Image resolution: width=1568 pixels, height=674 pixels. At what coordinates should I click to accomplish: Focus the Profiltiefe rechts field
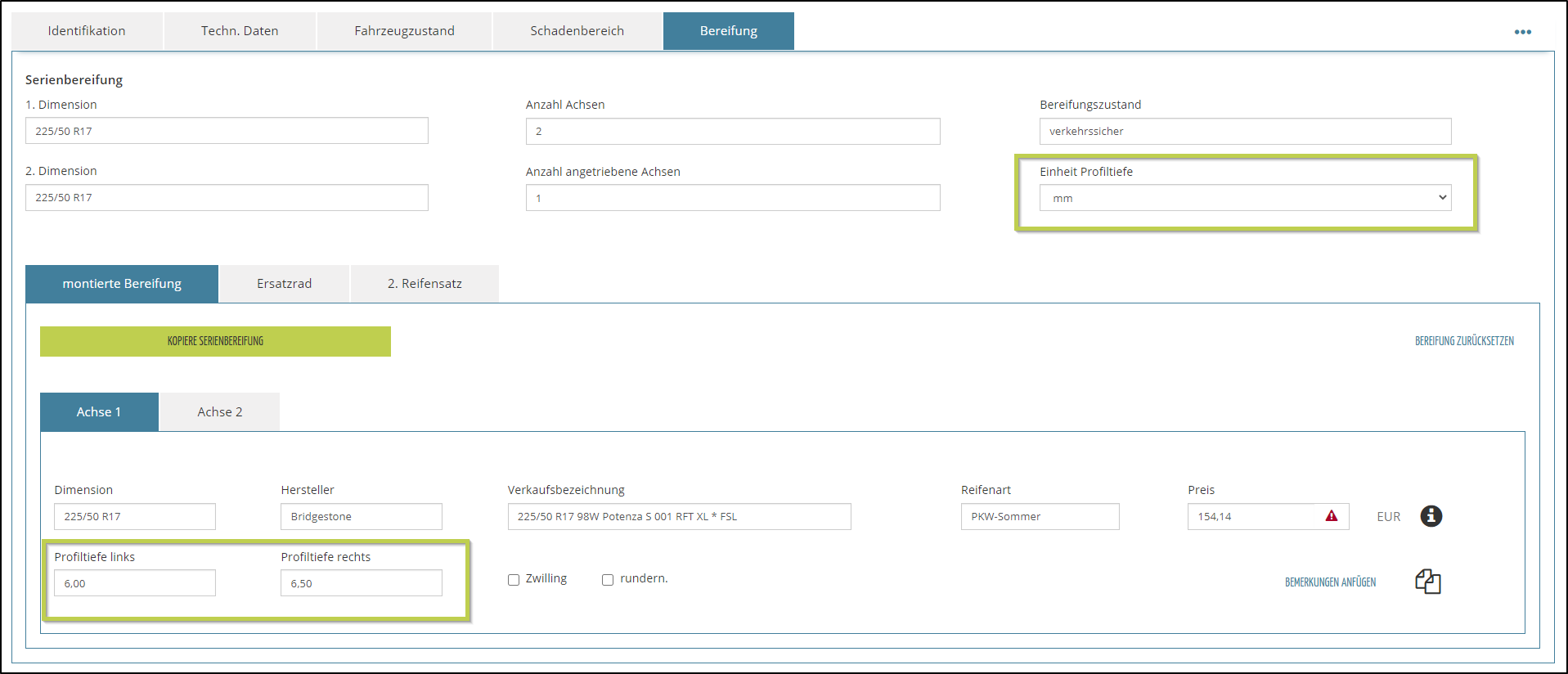click(361, 583)
